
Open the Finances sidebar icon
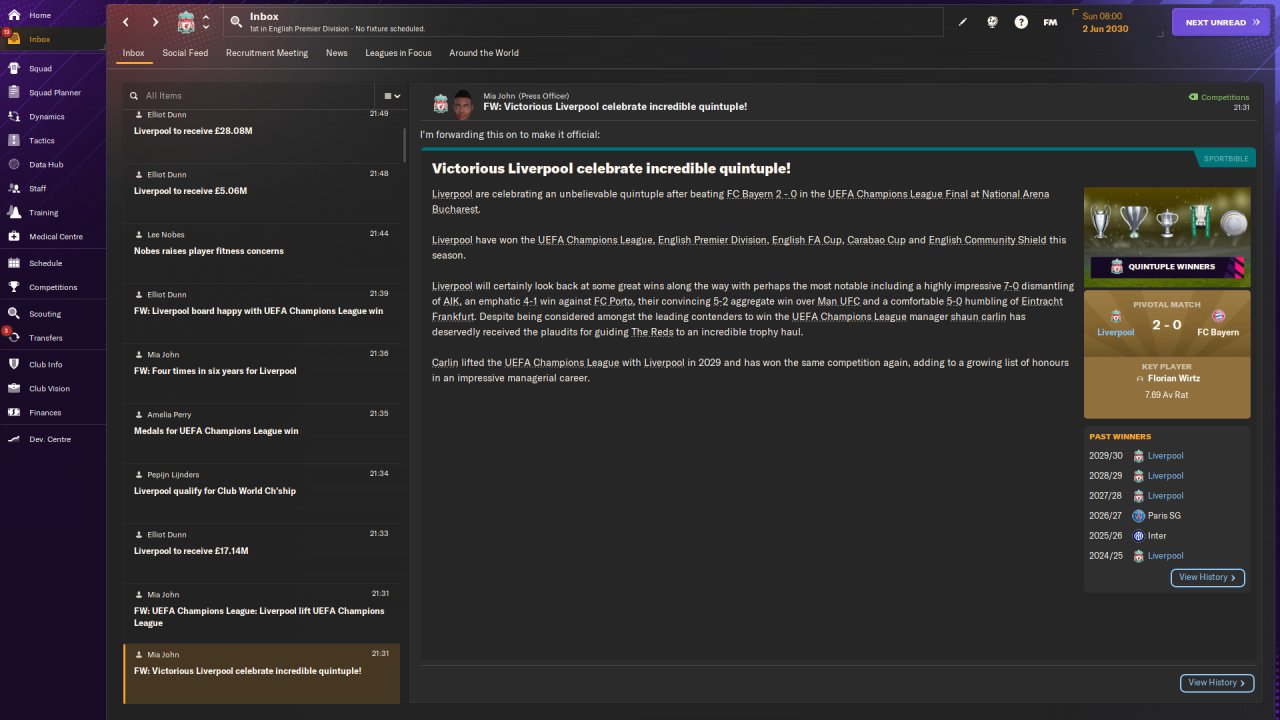pyautogui.click(x=14, y=413)
